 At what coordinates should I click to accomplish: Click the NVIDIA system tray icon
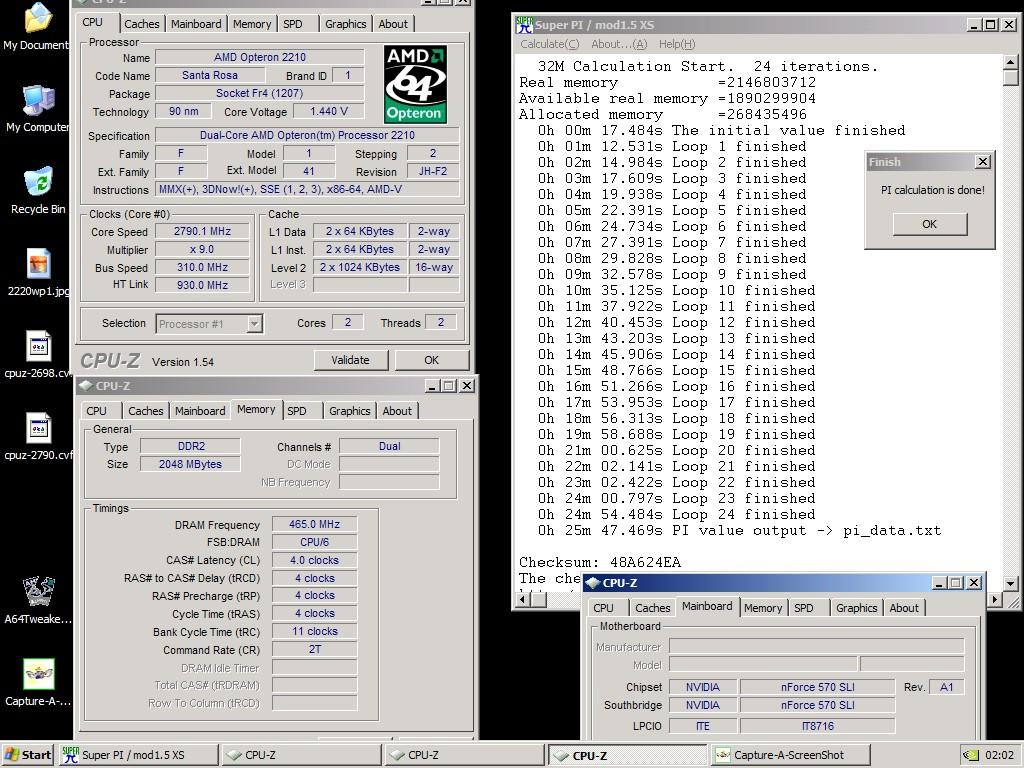click(x=971, y=755)
